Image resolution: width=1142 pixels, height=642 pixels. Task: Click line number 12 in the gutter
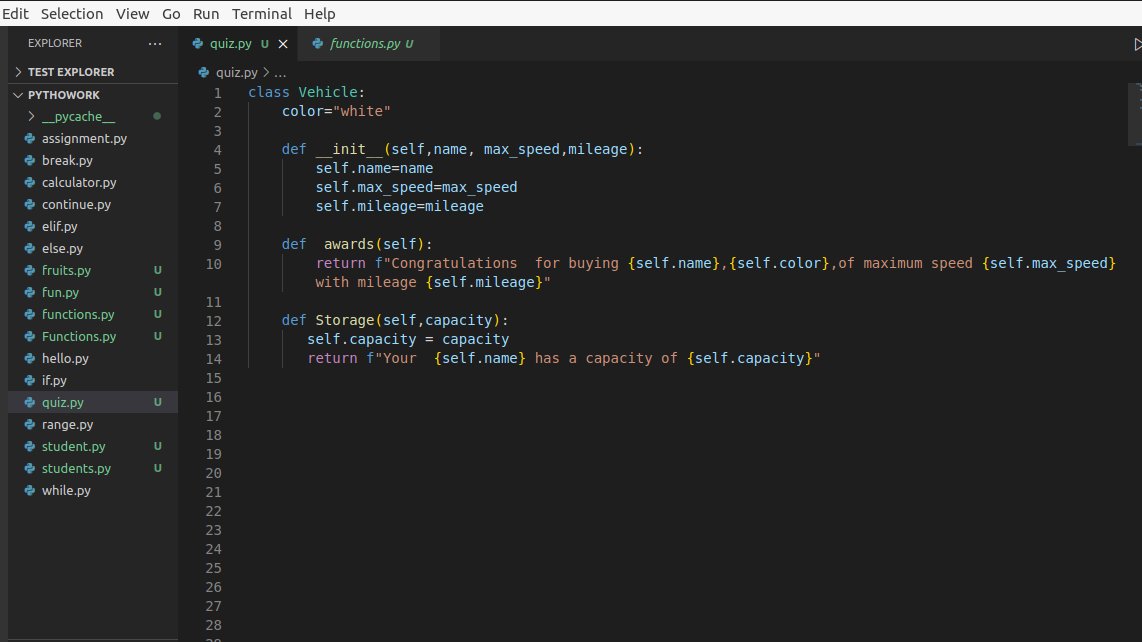click(213, 321)
